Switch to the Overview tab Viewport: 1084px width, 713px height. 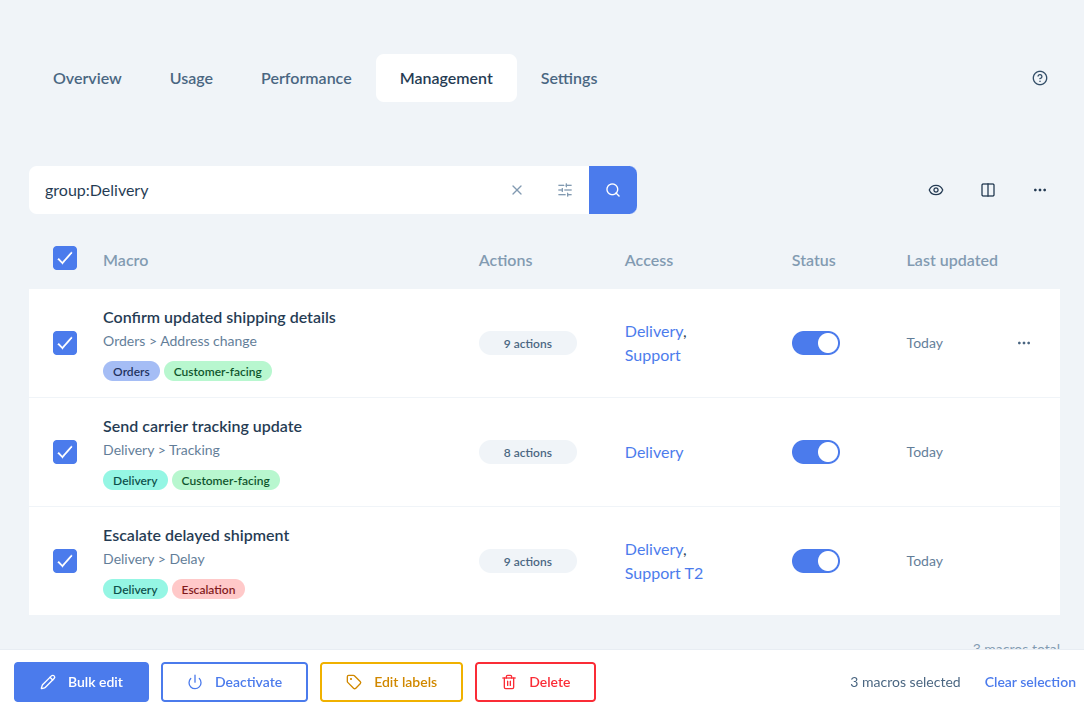click(87, 79)
